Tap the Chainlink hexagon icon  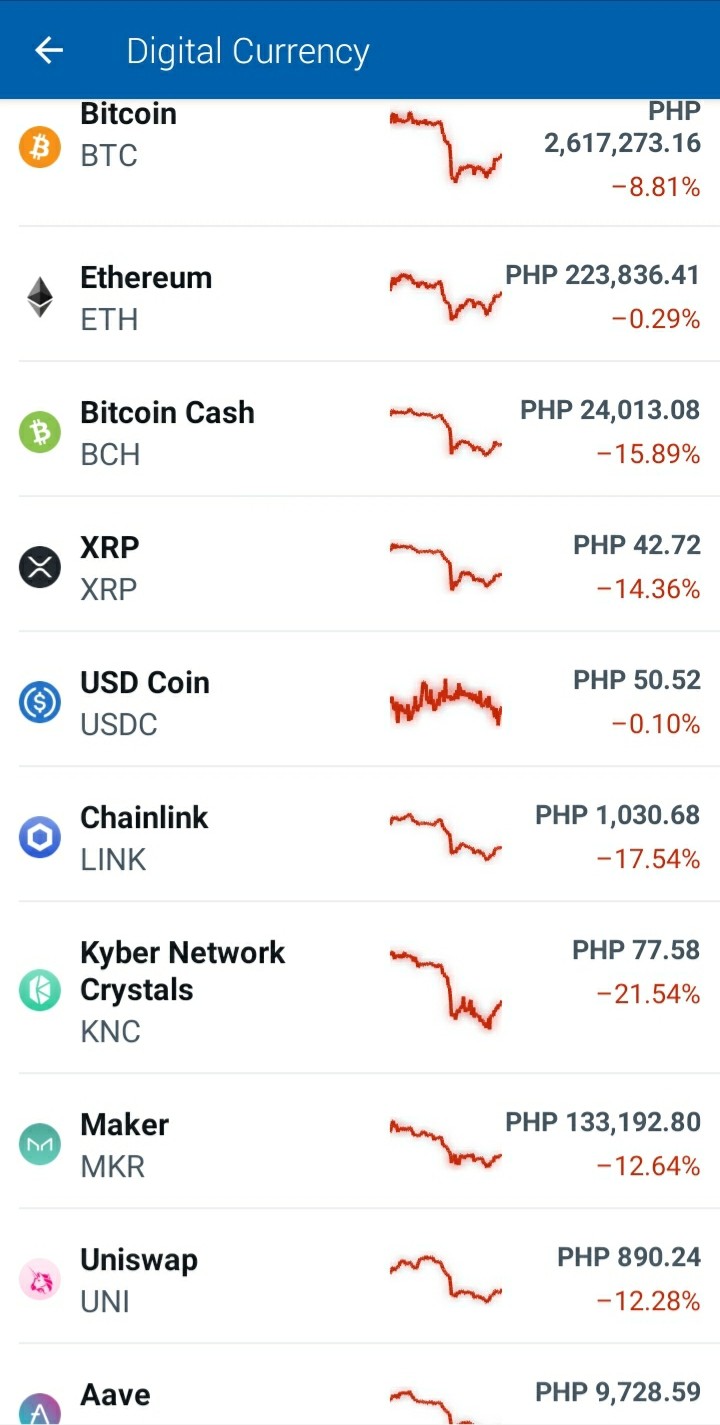coord(40,837)
